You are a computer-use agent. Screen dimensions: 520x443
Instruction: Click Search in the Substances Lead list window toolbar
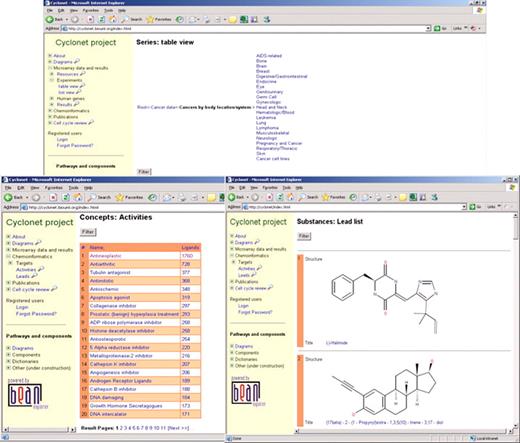point(308,197)
